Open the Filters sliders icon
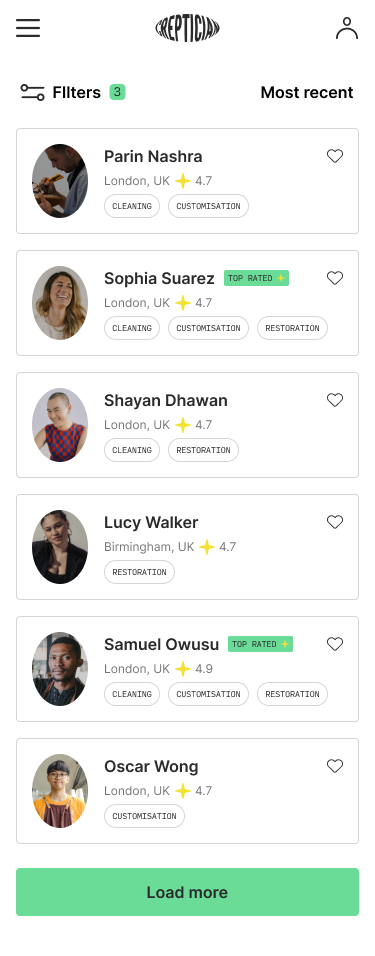Viewport: 375px width, 956px height. 32,92
